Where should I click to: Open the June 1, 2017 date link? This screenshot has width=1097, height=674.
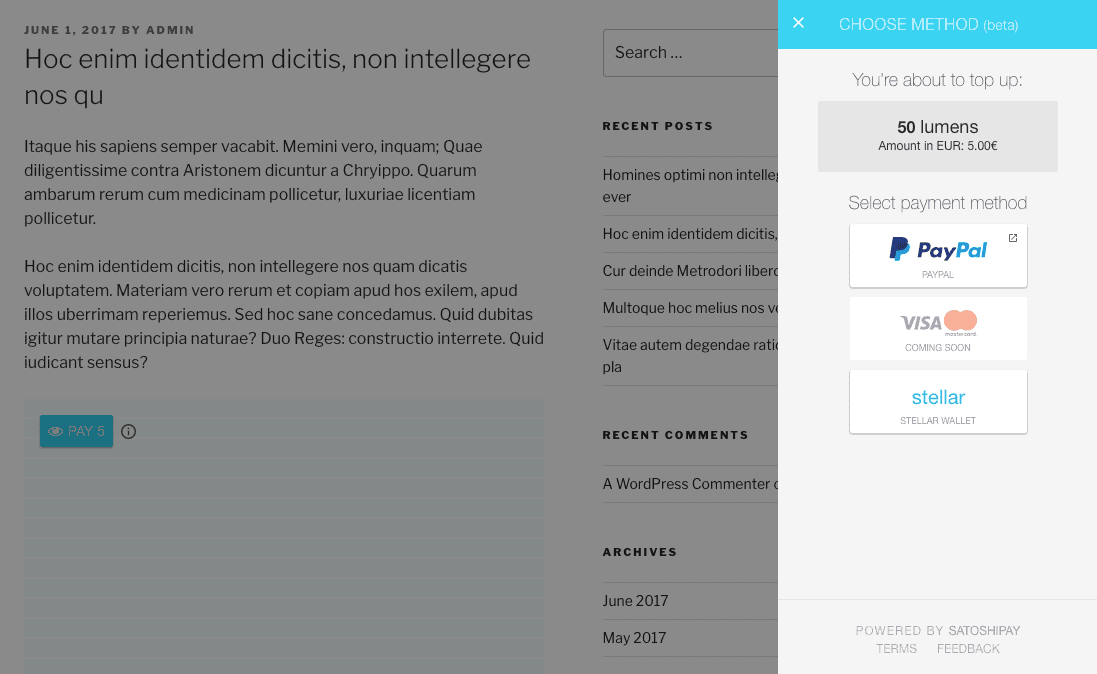coord(70,30)
